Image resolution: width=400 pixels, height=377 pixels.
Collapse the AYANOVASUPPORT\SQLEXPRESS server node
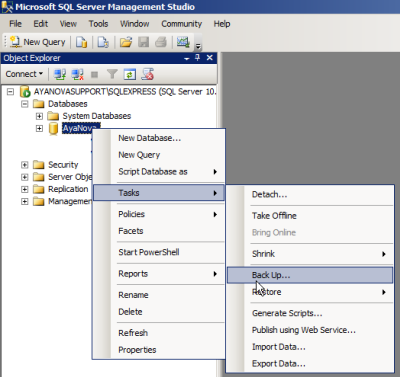11,91
